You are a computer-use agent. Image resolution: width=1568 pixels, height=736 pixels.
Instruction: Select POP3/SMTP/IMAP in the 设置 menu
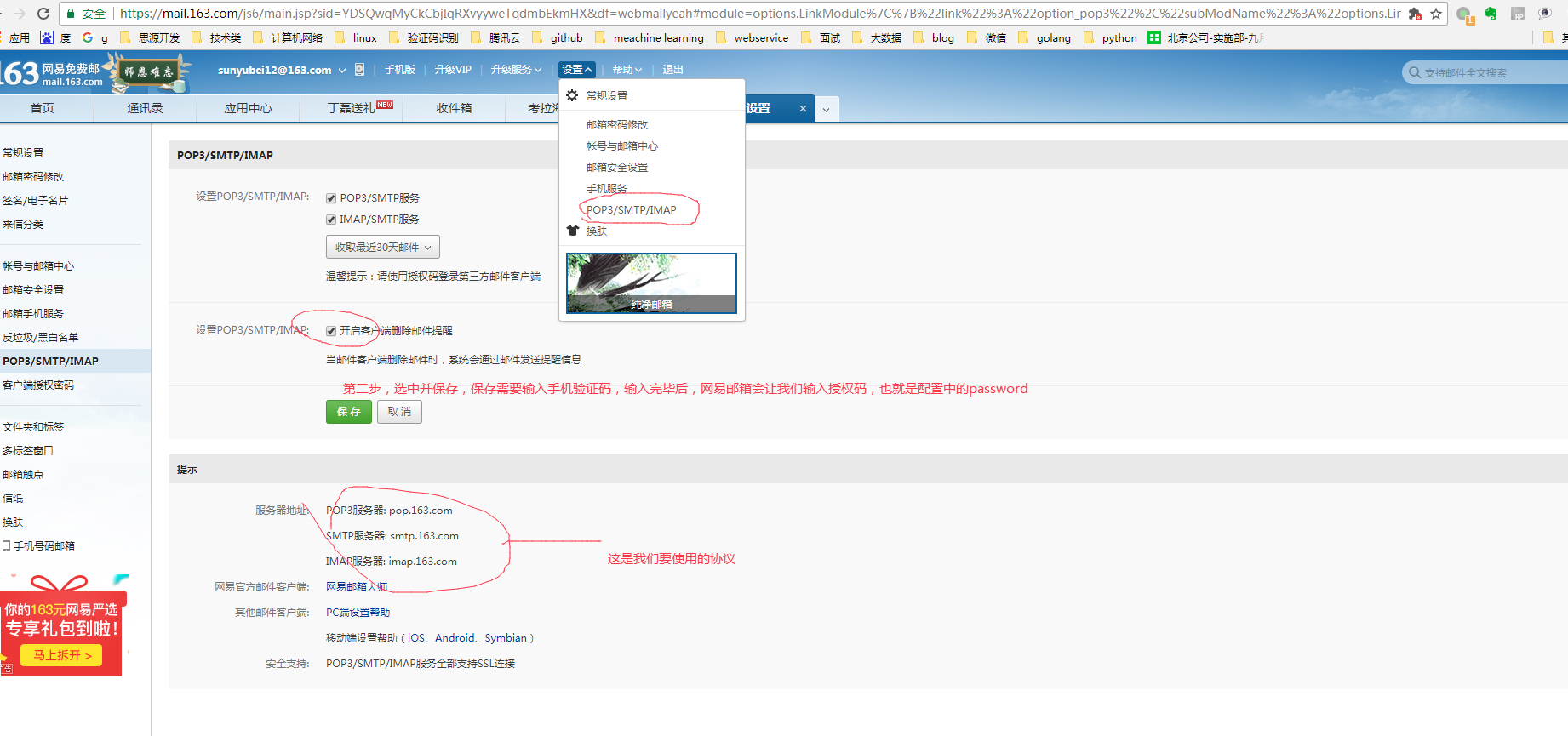click(632, 210)
